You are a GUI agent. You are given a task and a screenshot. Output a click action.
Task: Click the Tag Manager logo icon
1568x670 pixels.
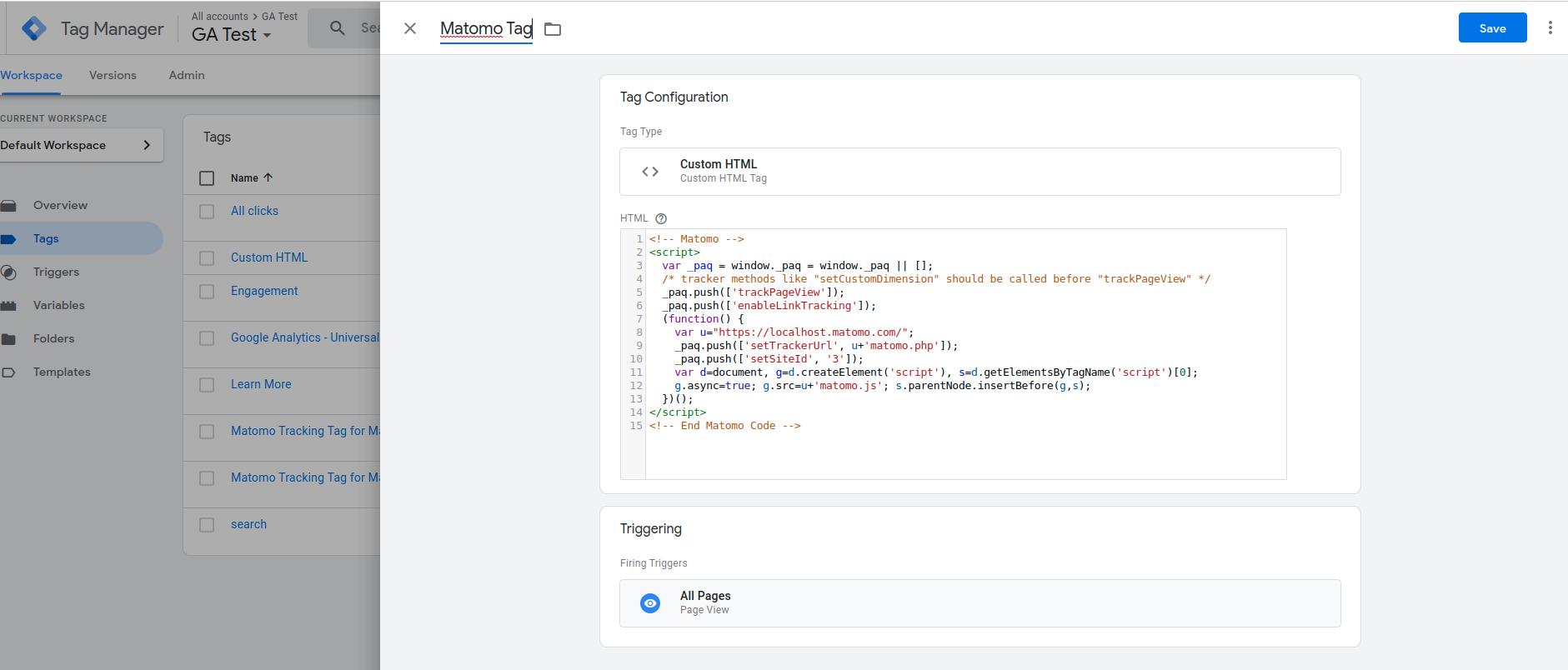coord(34,29)
